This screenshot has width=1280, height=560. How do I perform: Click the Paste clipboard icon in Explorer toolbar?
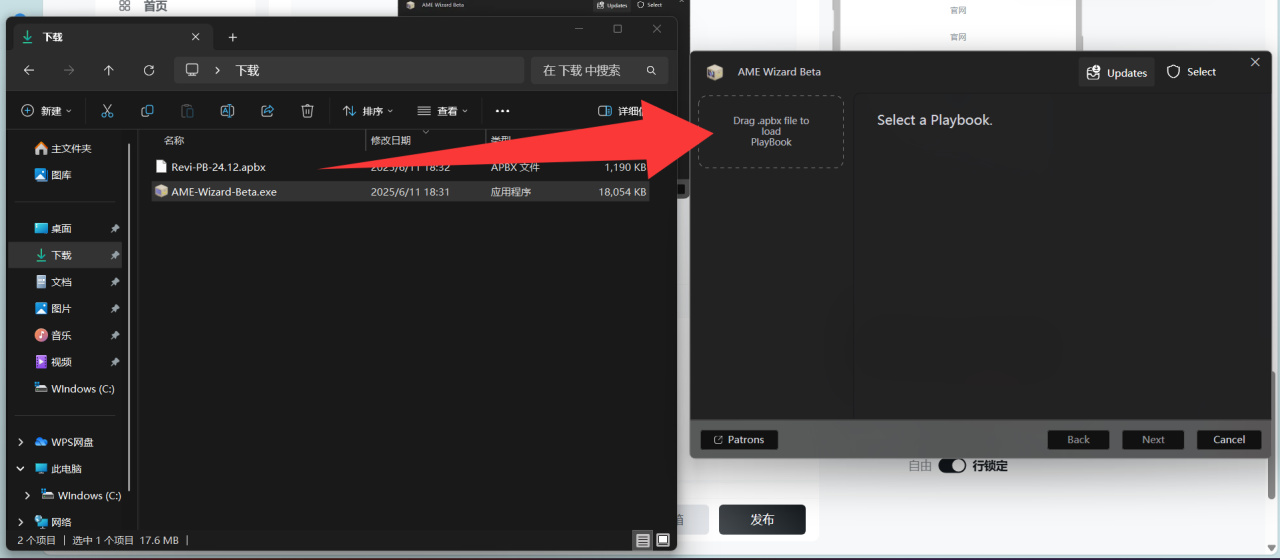pyautogui.click(x=187, y=111)
